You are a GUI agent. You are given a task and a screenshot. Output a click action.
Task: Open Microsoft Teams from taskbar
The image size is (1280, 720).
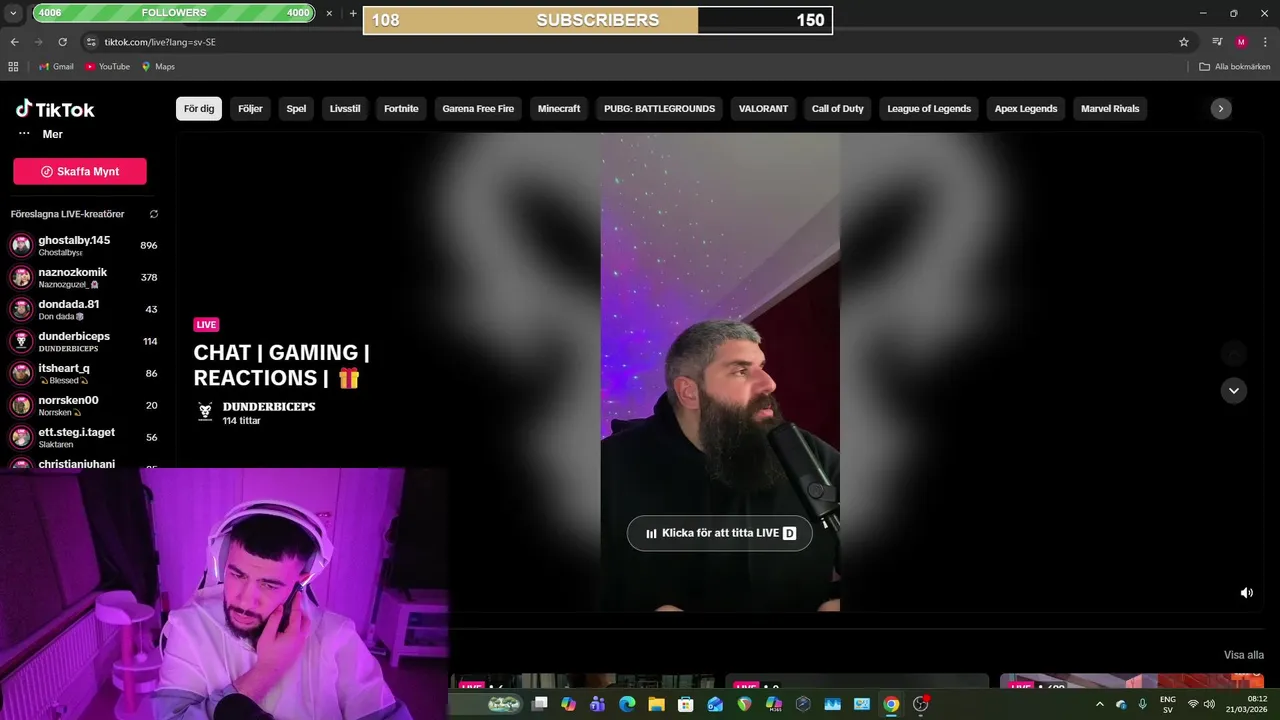pos(598,704)
